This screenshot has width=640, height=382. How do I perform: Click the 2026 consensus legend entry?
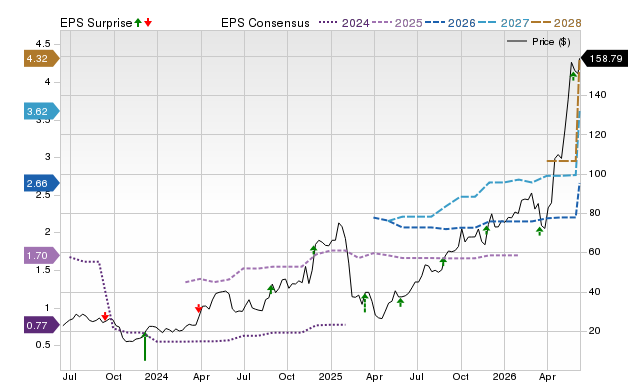coord(450,23)
